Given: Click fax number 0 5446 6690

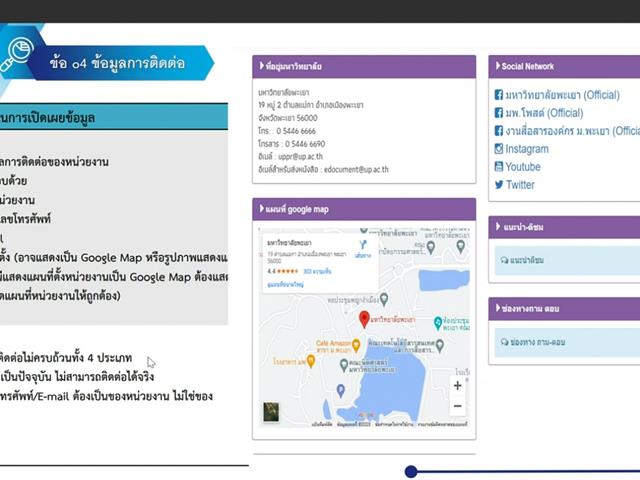Looking at the screenshot, I should (x=305, y=144).
